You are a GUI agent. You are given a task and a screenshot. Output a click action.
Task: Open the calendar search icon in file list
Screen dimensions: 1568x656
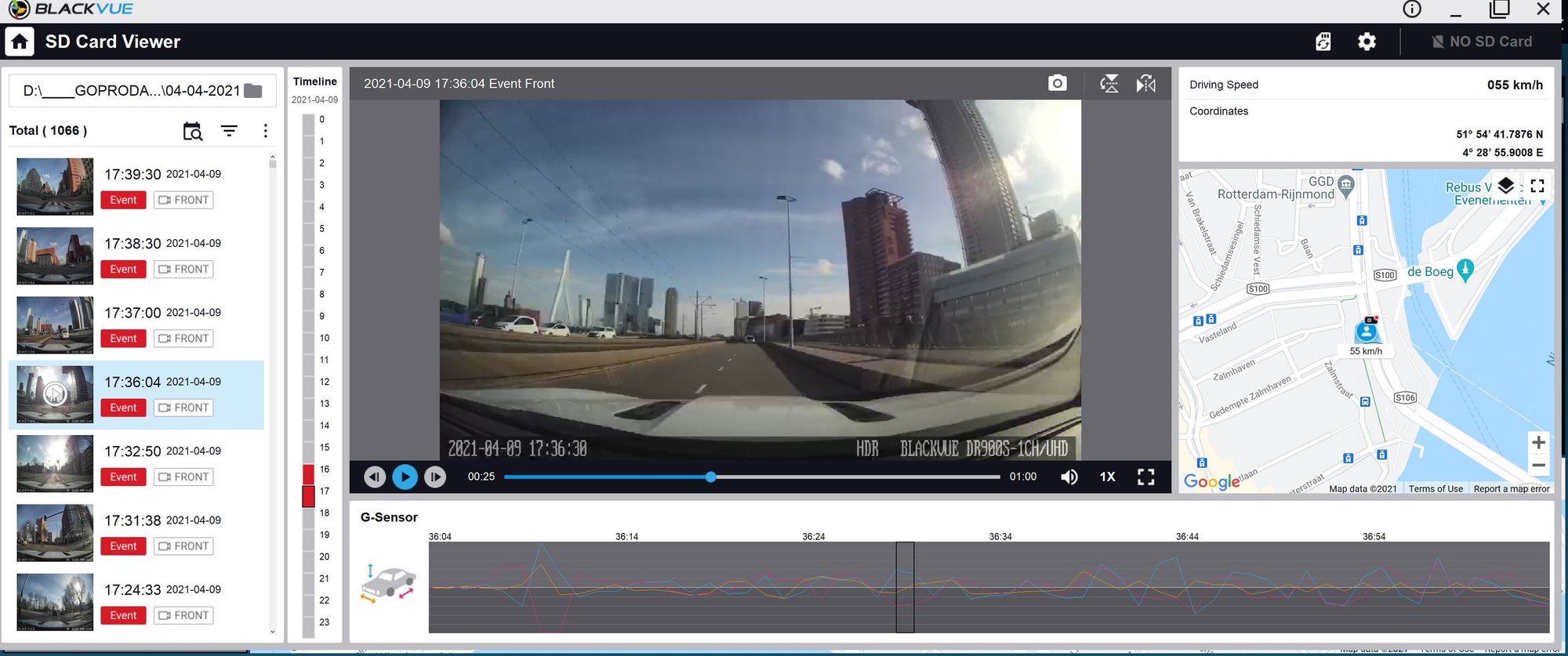[x=192, y=131]
